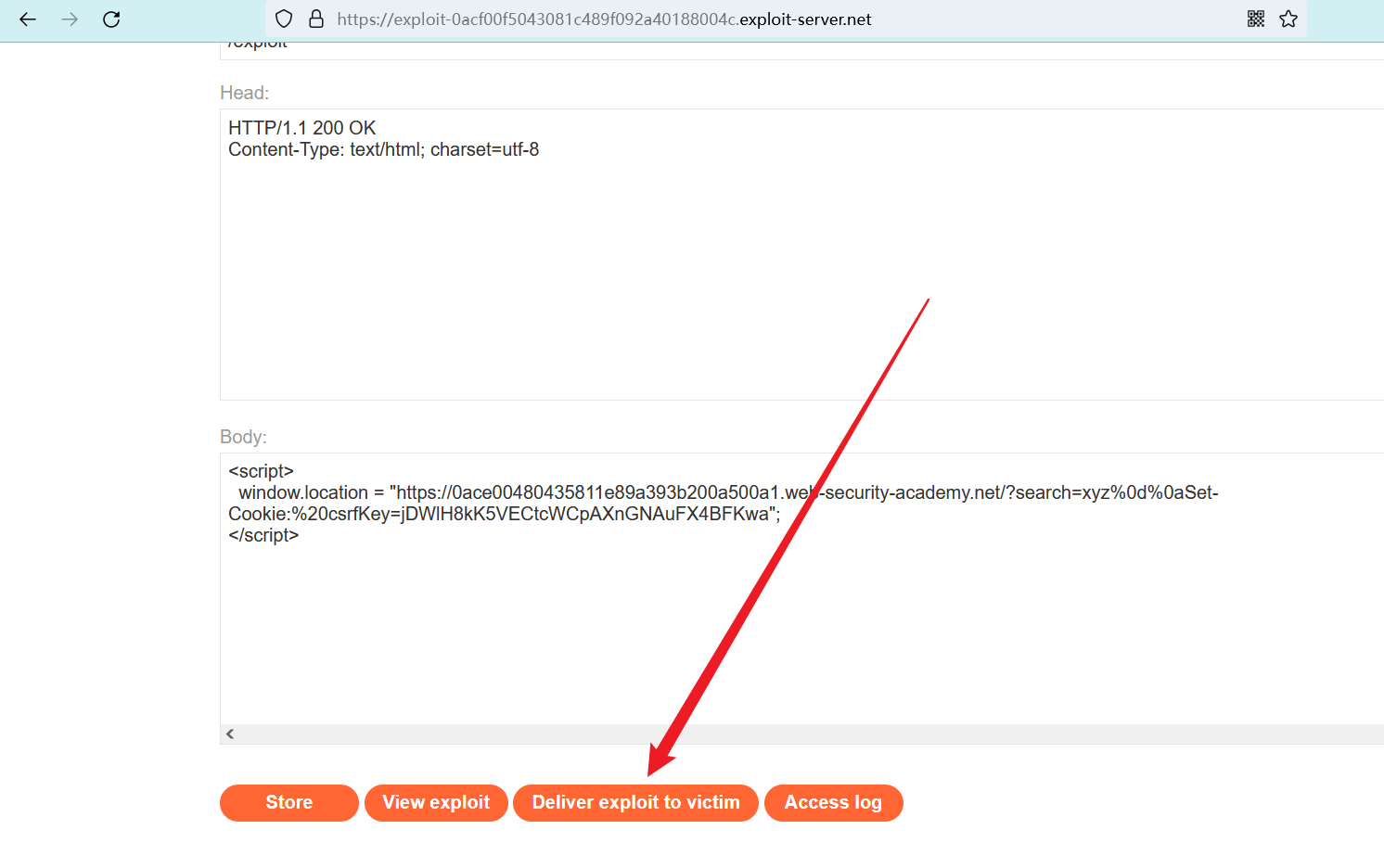Go back to the previous page

coord(28,19)
